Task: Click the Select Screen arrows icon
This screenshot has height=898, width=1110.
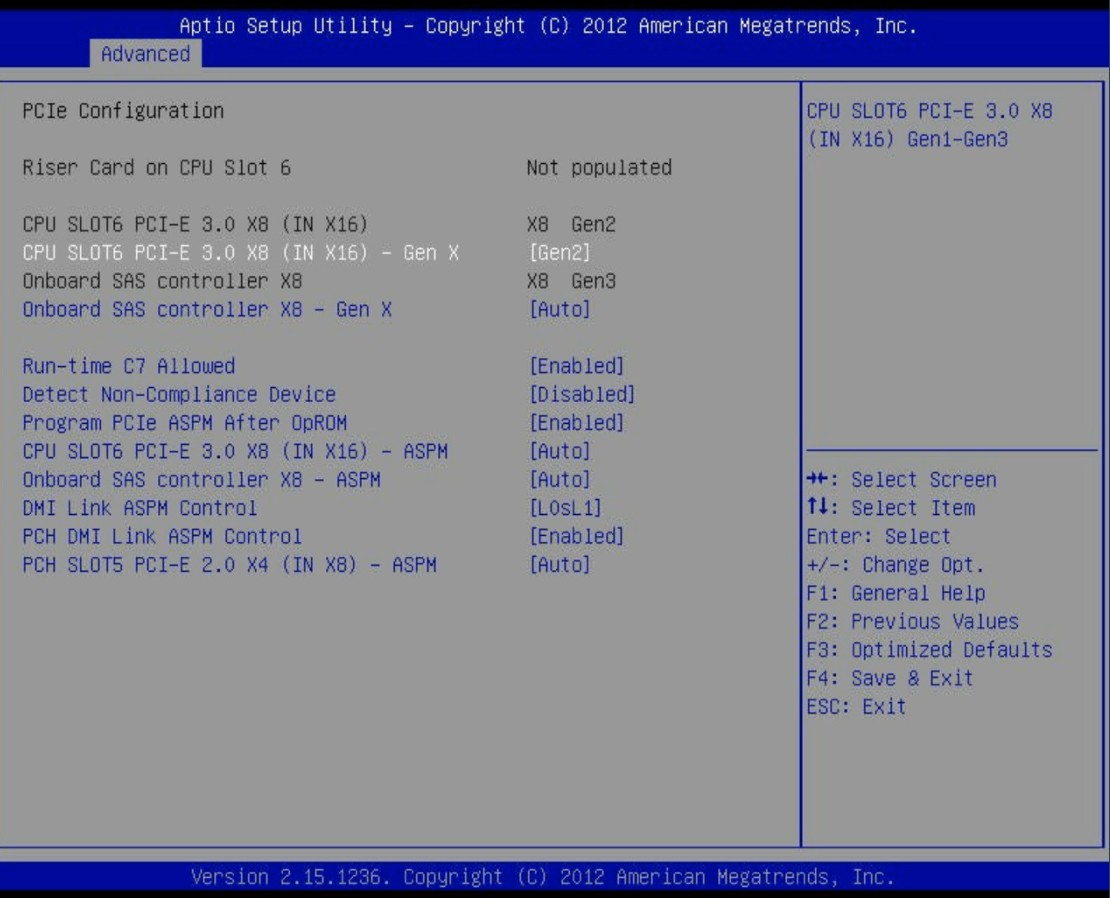Action: tap(817, 479)
